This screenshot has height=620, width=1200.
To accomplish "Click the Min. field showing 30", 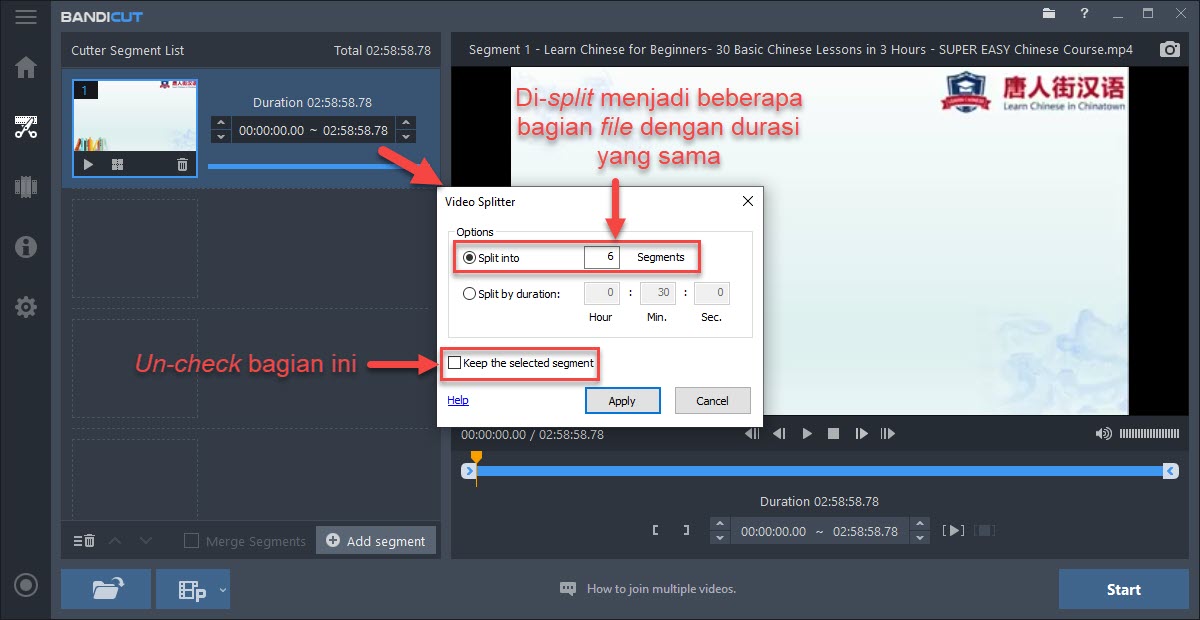I will pos(657,293).
